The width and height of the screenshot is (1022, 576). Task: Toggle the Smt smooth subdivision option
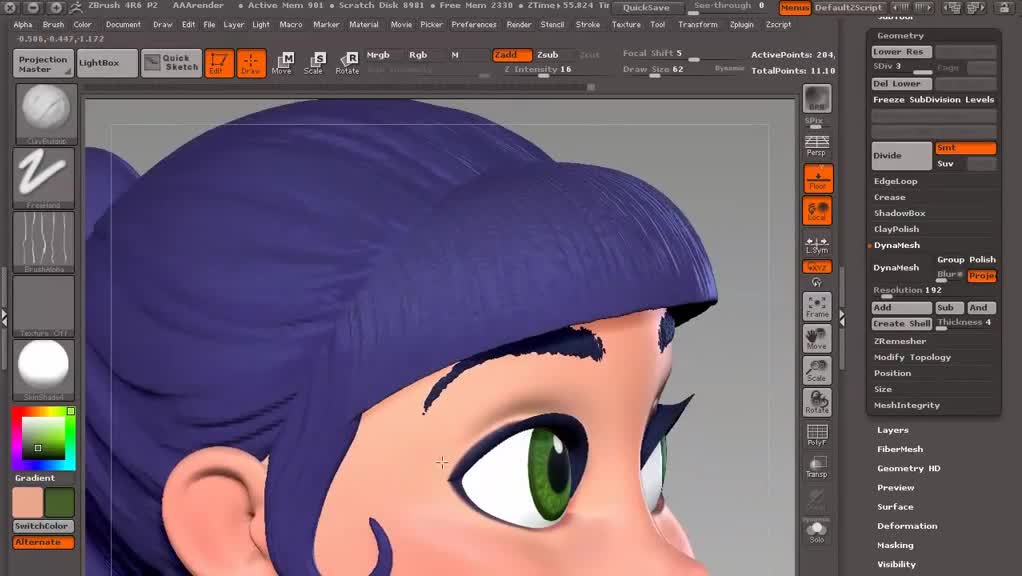pyautogui.click(x=965, y=148)
